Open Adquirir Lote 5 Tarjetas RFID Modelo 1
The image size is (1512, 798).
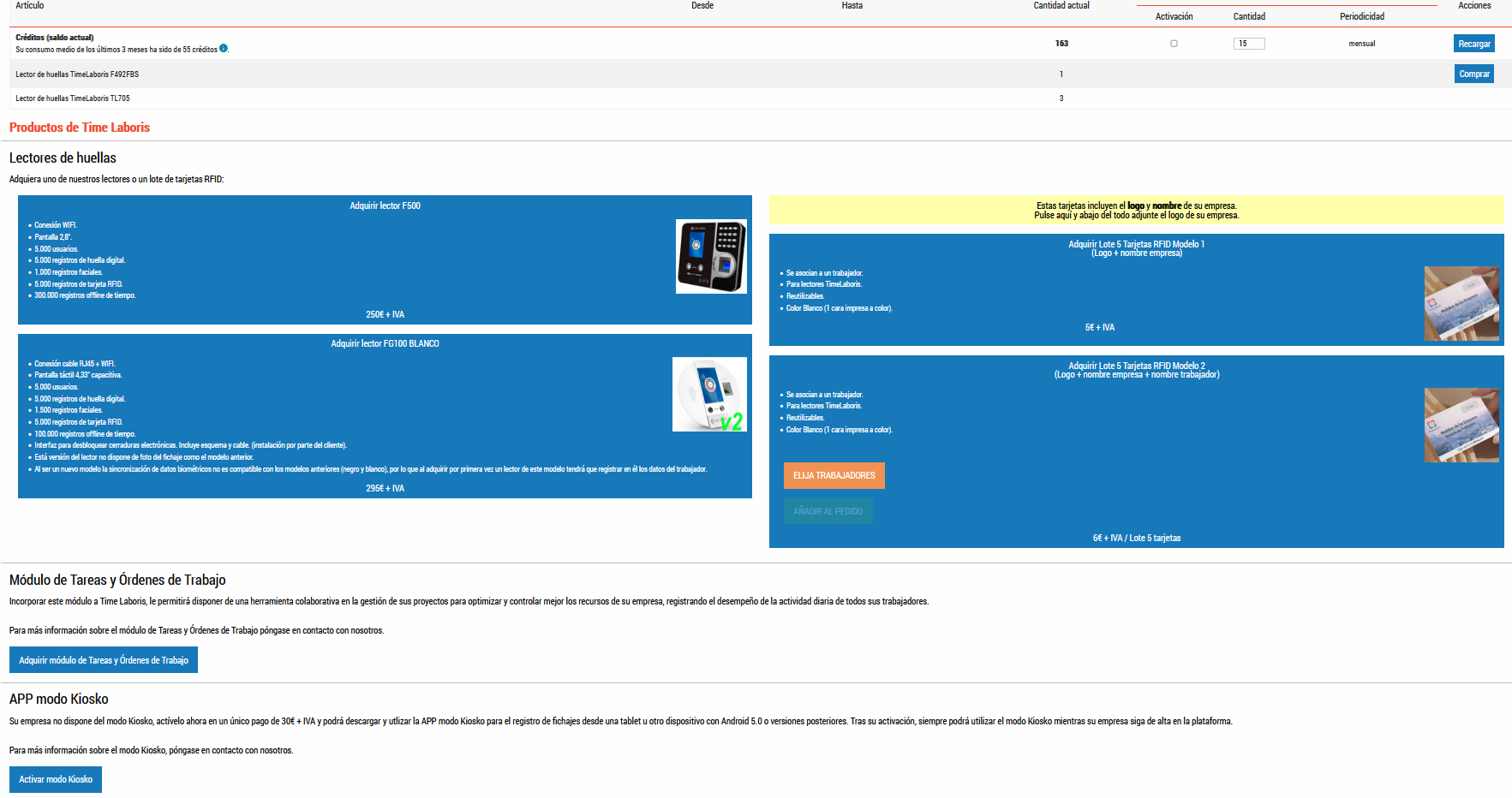click(1136, 248)
